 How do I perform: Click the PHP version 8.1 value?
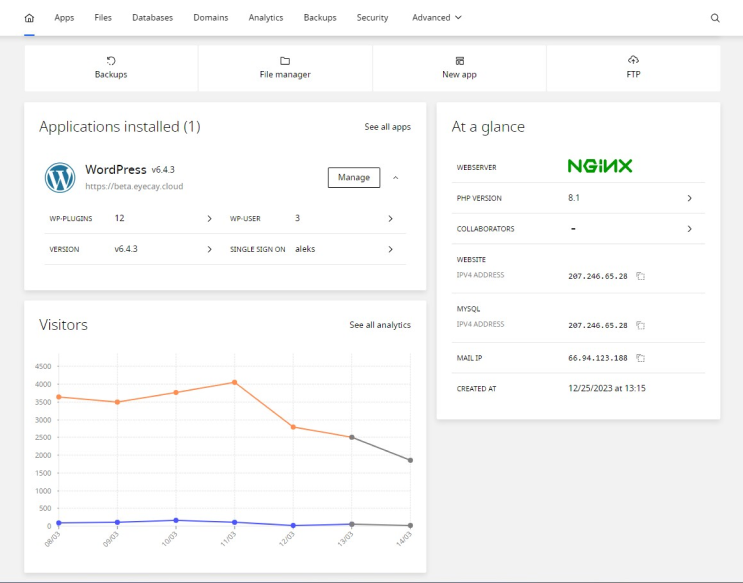574,198
